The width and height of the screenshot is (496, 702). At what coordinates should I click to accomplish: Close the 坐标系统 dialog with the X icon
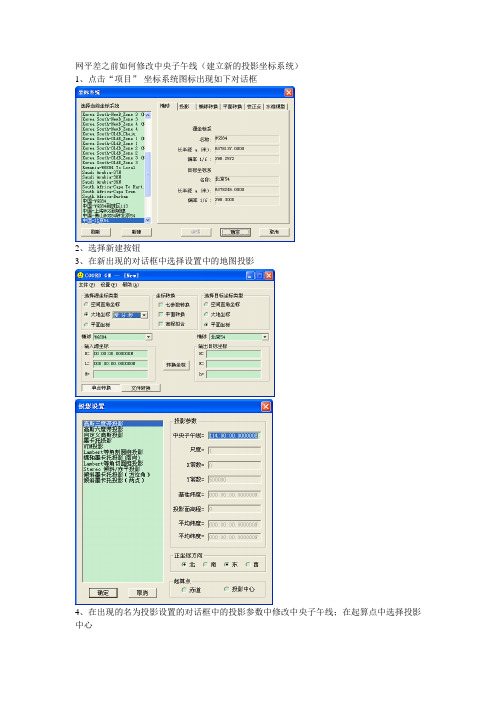click(x=289, y=92)
